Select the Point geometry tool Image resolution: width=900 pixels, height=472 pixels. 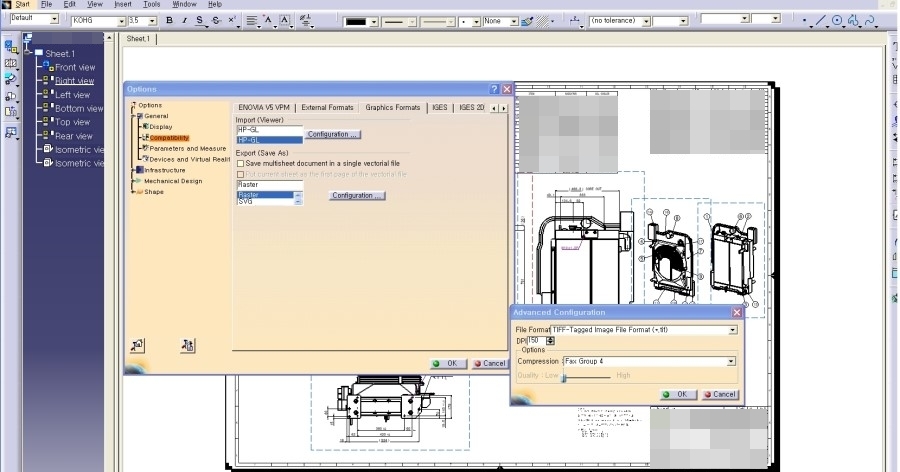click(x=805, y=22)
